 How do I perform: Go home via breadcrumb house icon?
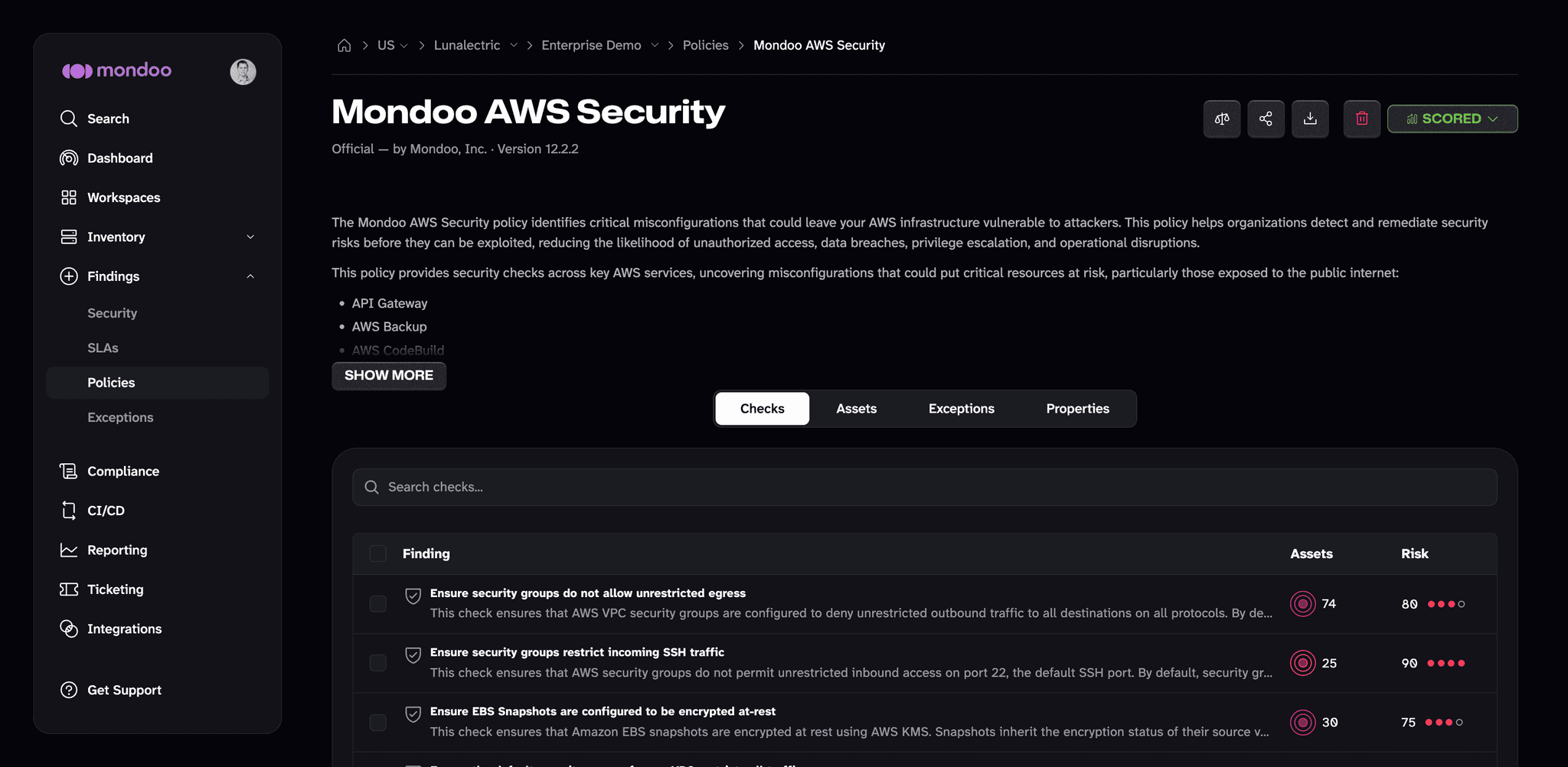point(345,45)
